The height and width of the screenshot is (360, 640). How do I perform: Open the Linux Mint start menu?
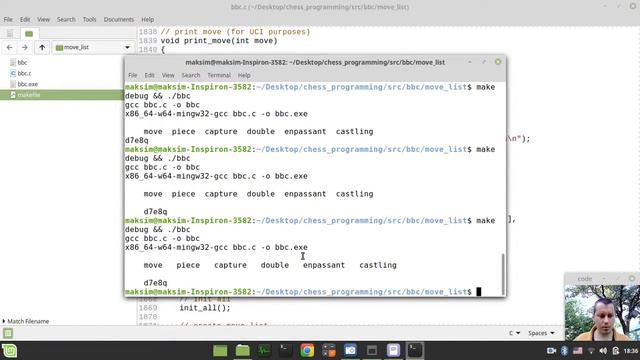point(9,351)
